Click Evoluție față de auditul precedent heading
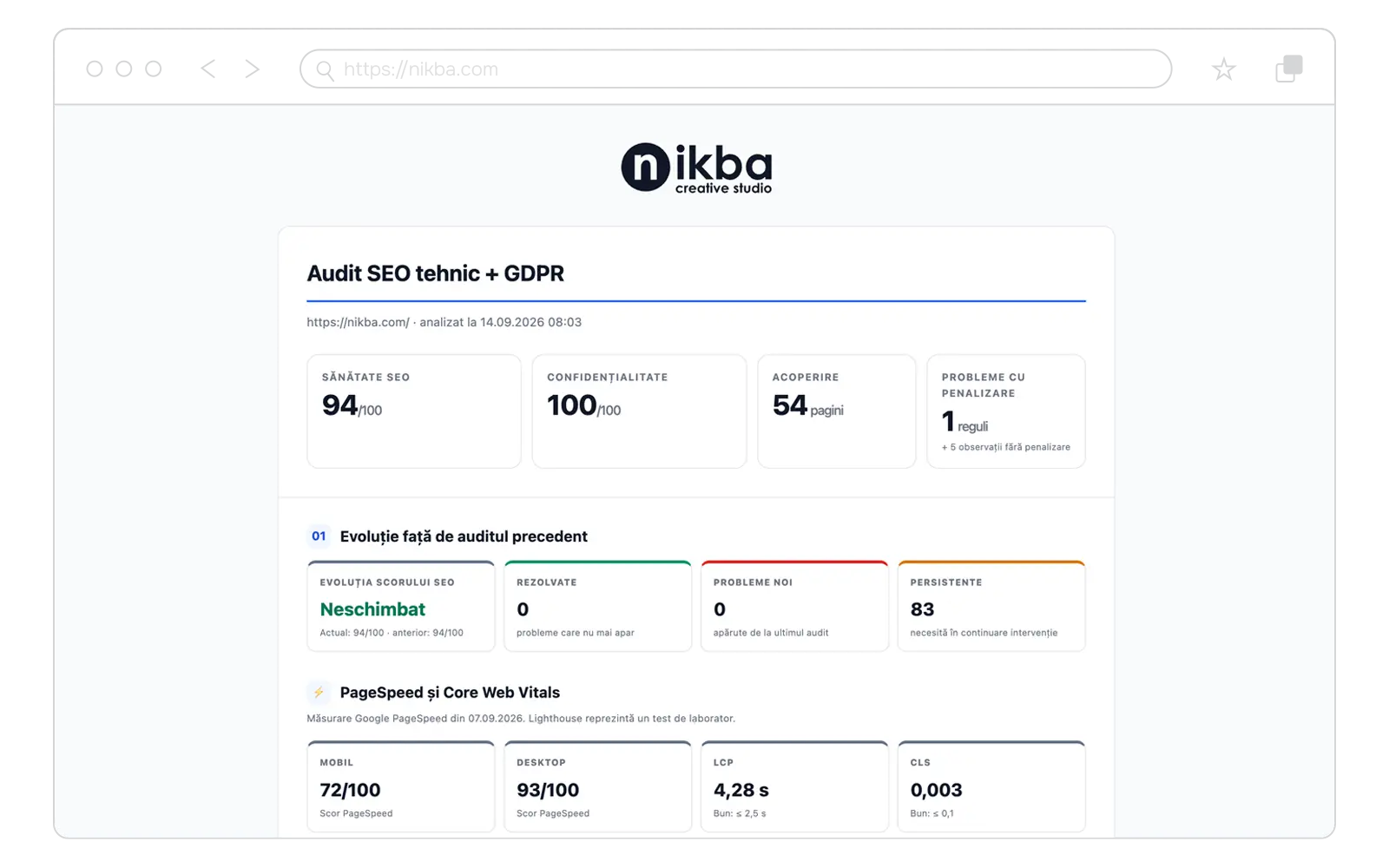 pyautogui.click(x=464, y=536)
